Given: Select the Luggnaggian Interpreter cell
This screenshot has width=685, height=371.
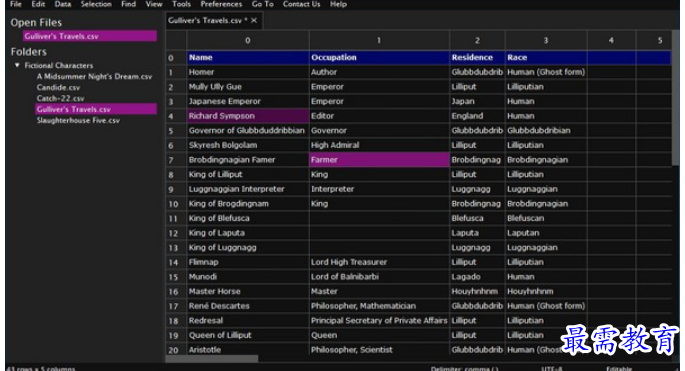Looking at the screenshot, I should pos(248,189).
